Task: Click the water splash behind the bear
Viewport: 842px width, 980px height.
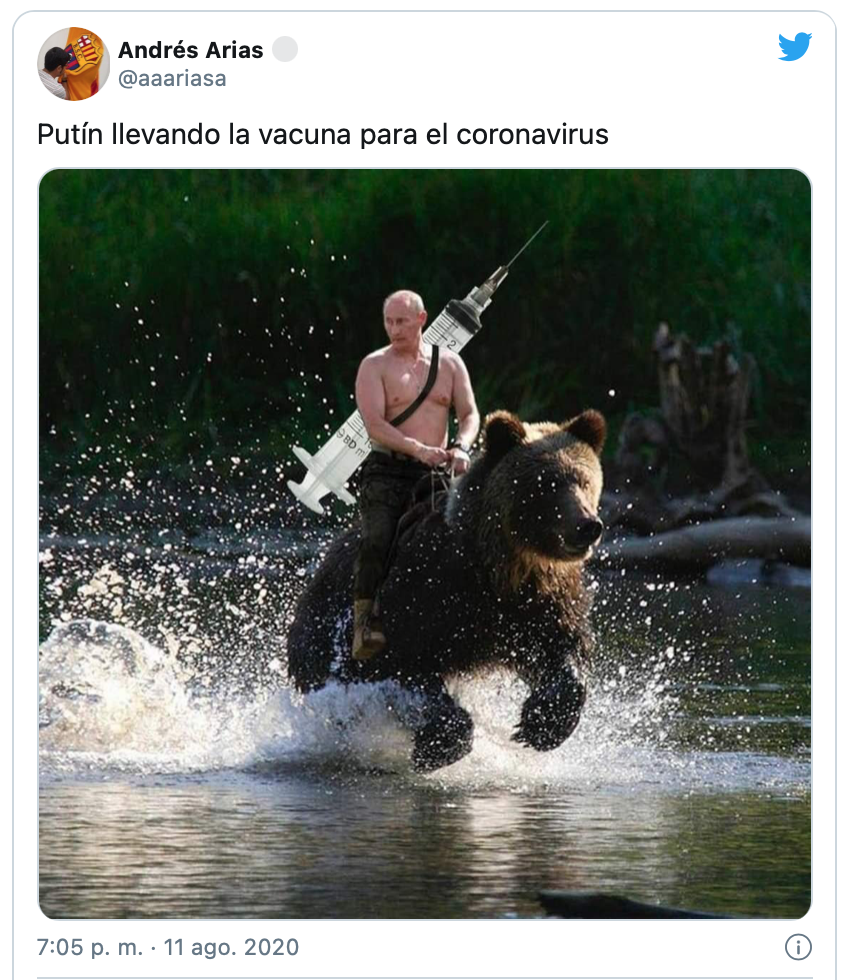Action: (x=144, y=681)
